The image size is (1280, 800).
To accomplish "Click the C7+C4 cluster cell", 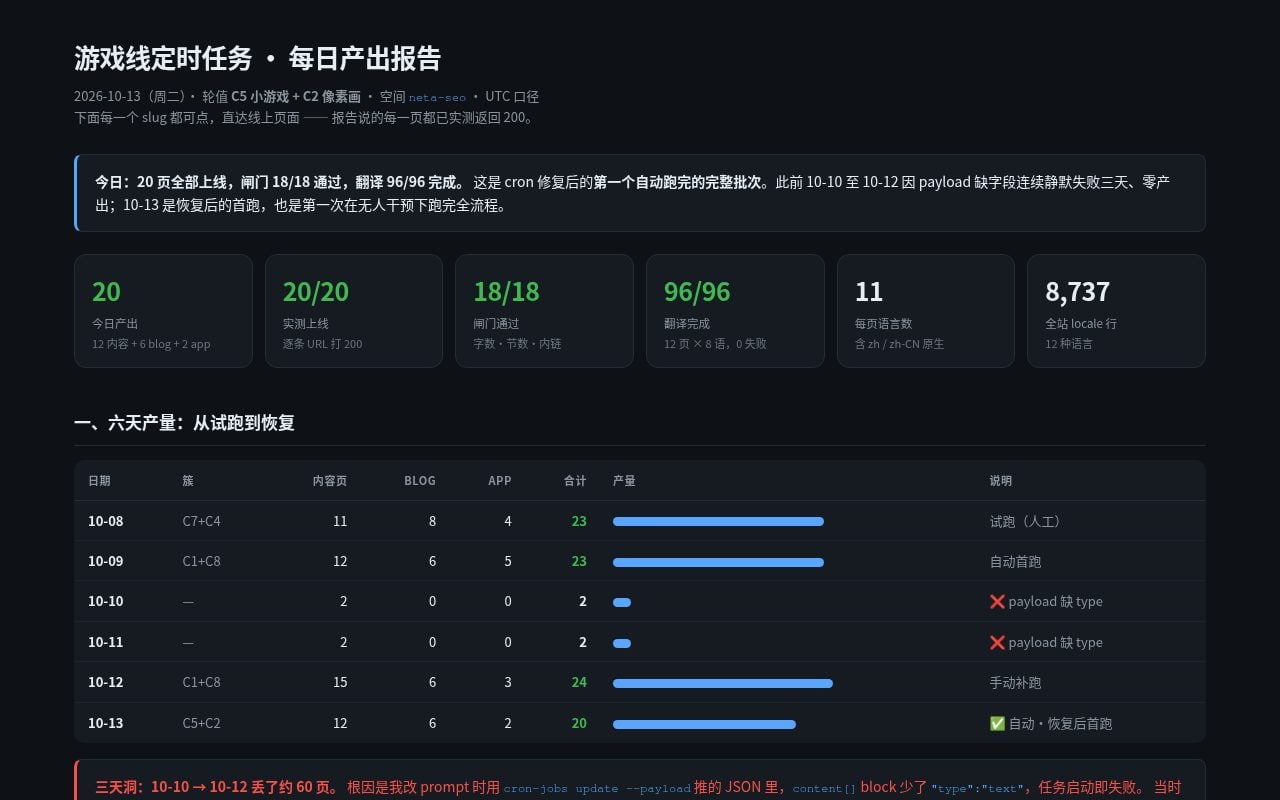I will [202, 521].
